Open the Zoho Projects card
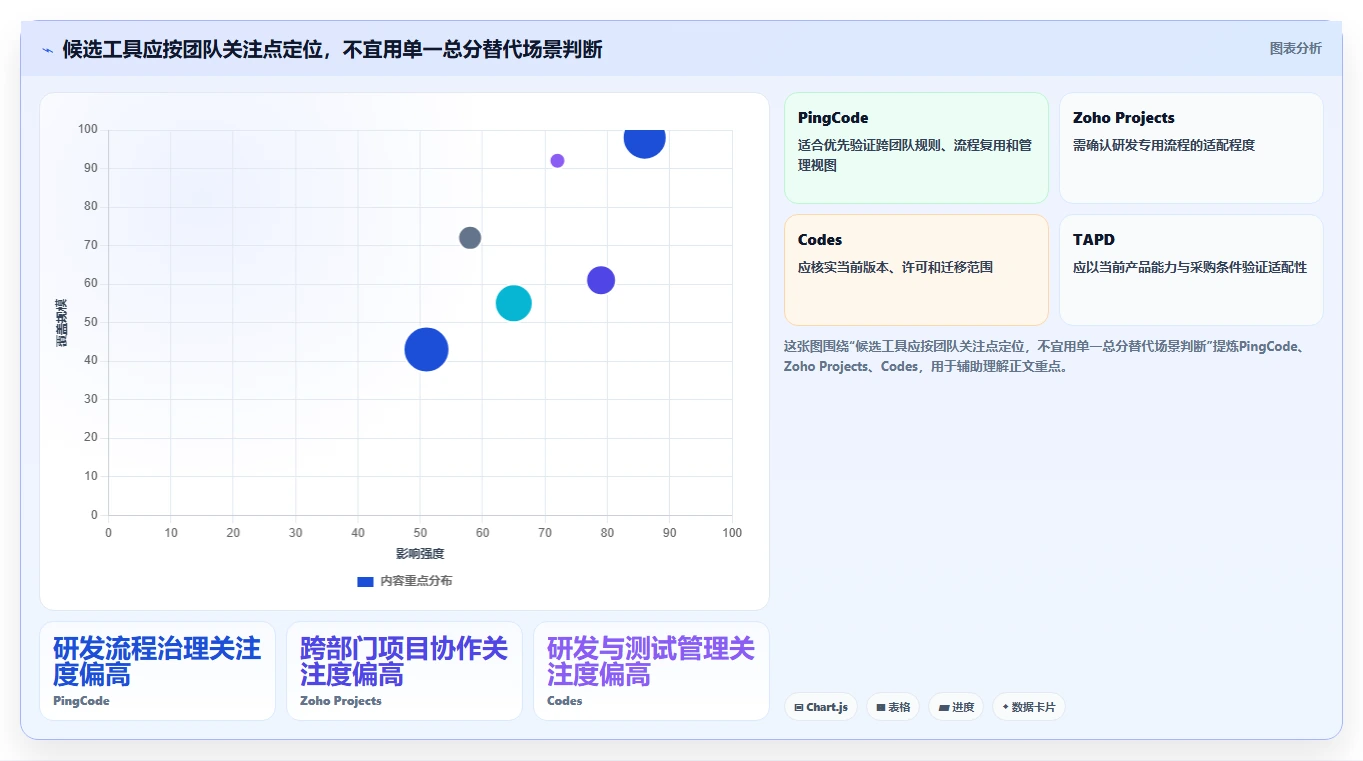The width and height of the screenshot is (1363, 761). 1191,148
